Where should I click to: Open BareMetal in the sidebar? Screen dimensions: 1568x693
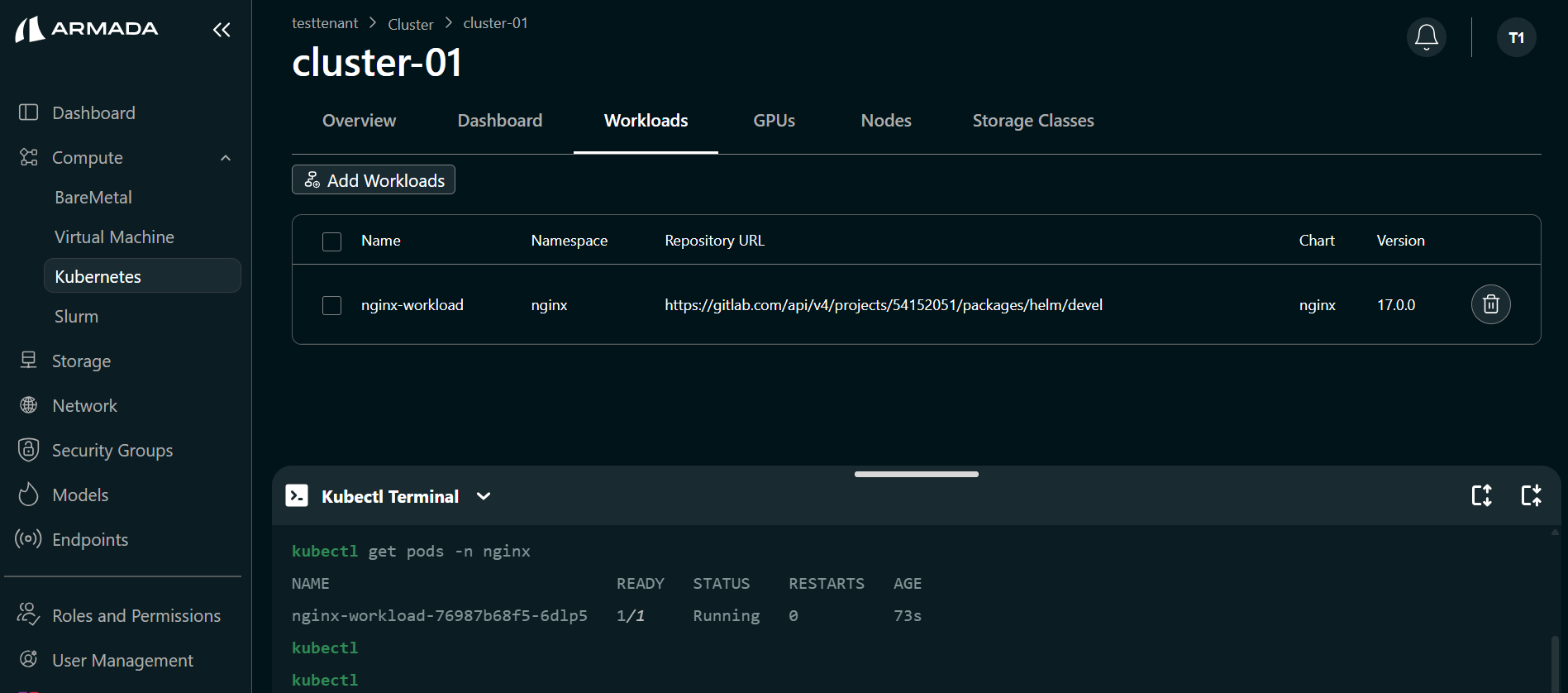pos(93,198)
